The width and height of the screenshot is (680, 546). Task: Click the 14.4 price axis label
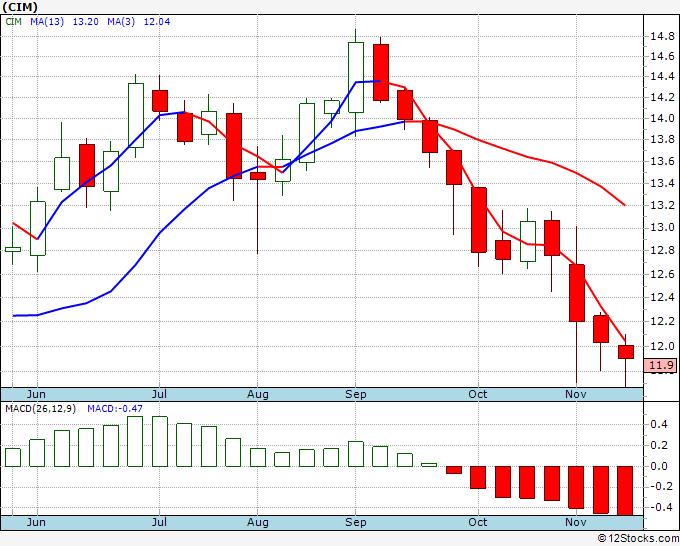662,77
